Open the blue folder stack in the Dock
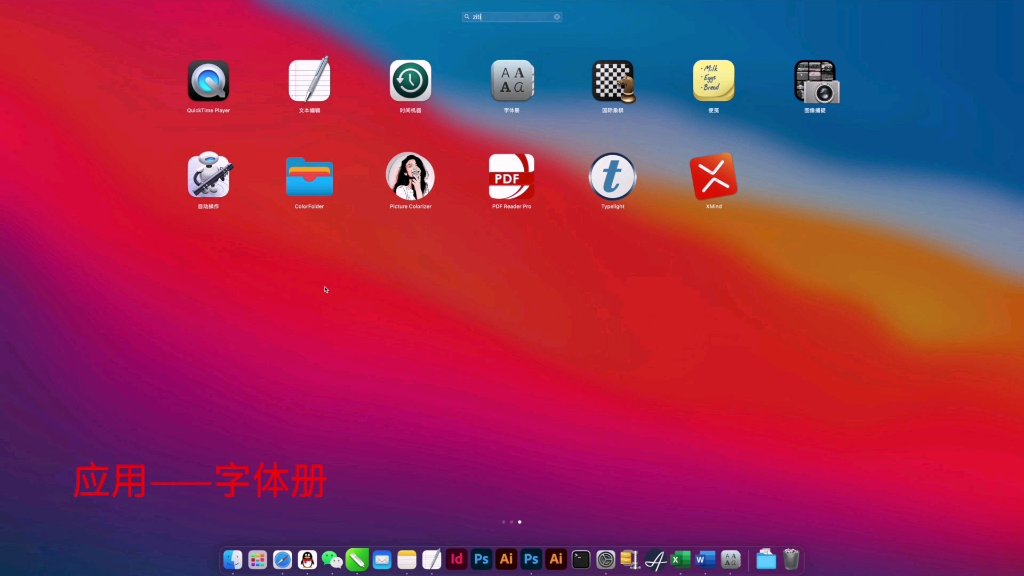This screenshot has height=576, width=1024. pos(766,560)
